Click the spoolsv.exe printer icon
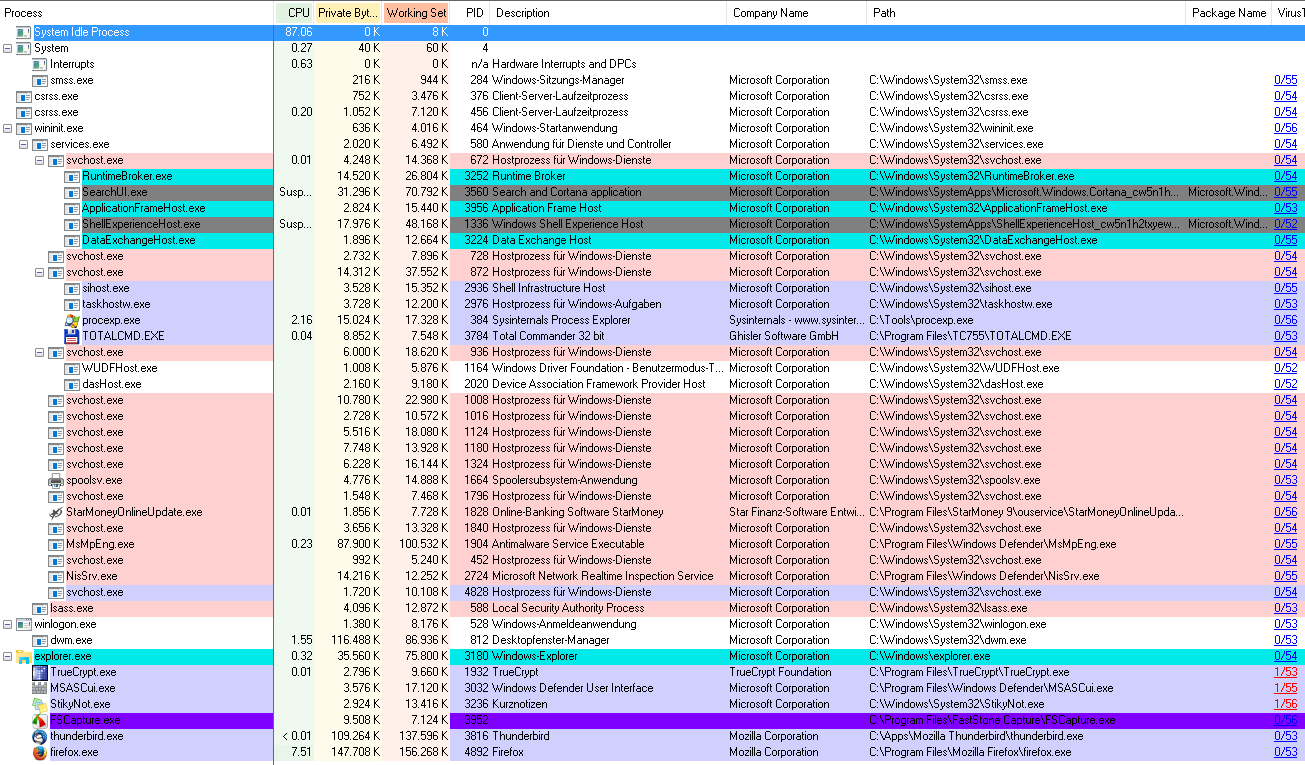 click(x=56, y=480)
